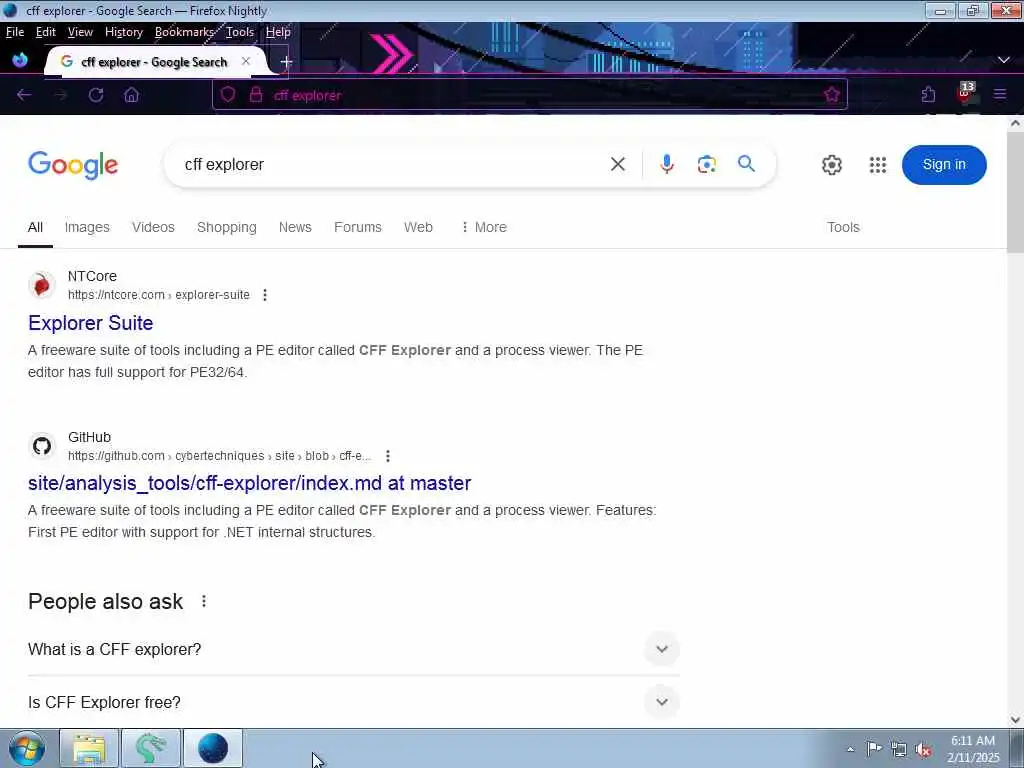
Task: Switch to the News results tab
Action: tap(295, 227)
